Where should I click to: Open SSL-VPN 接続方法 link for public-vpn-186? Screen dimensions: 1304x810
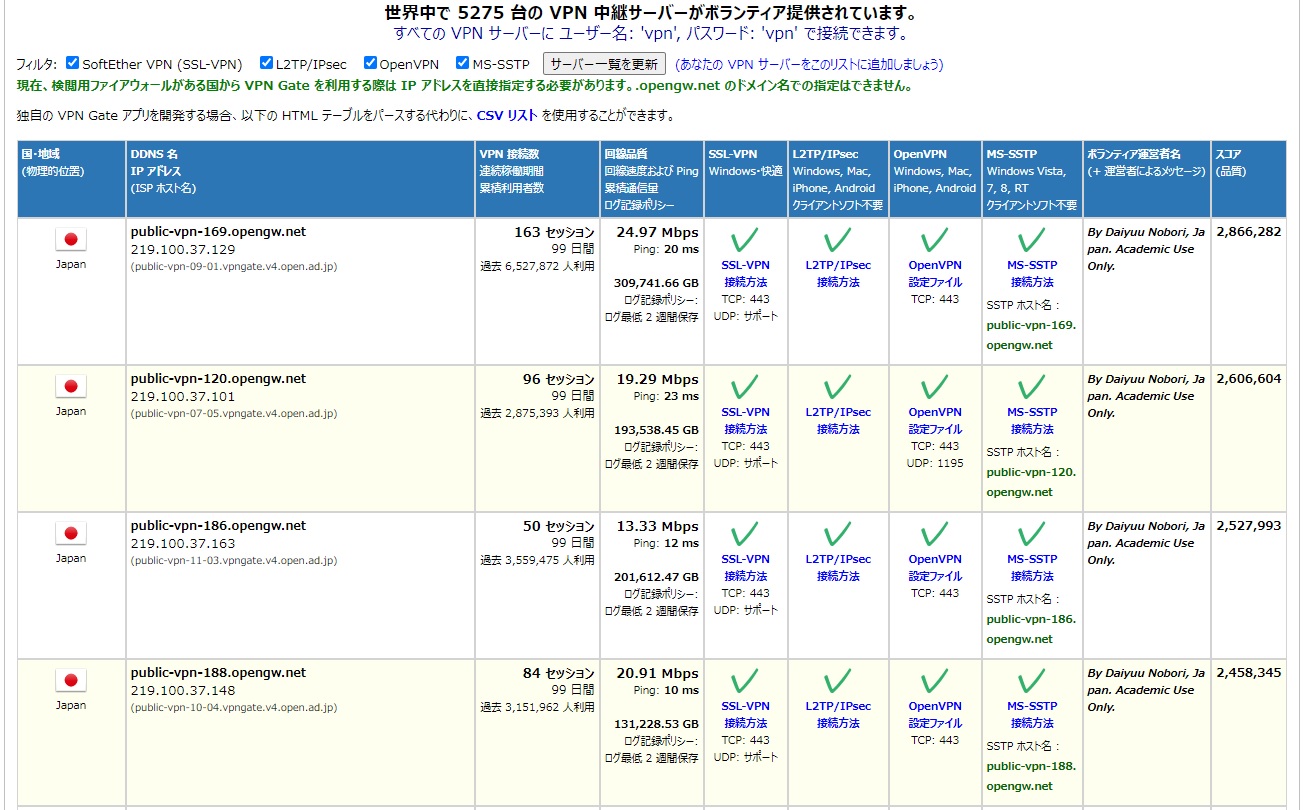pos(745,568)
